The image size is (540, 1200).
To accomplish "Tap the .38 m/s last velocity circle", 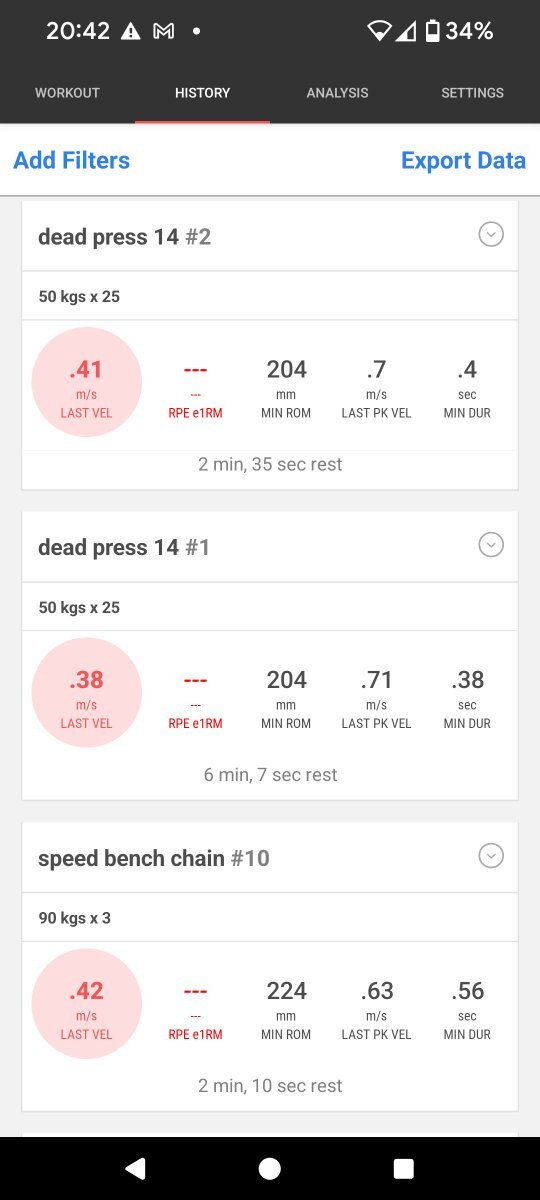I will coord(87,693).
